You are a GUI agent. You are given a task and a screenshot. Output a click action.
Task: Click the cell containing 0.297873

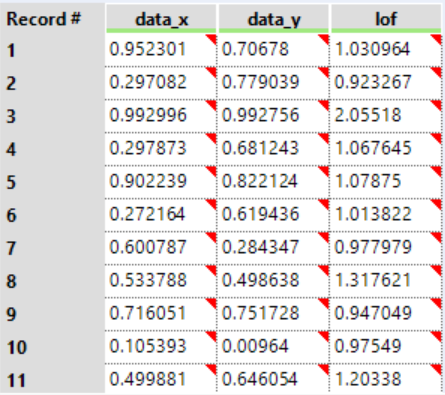point(161,149)
